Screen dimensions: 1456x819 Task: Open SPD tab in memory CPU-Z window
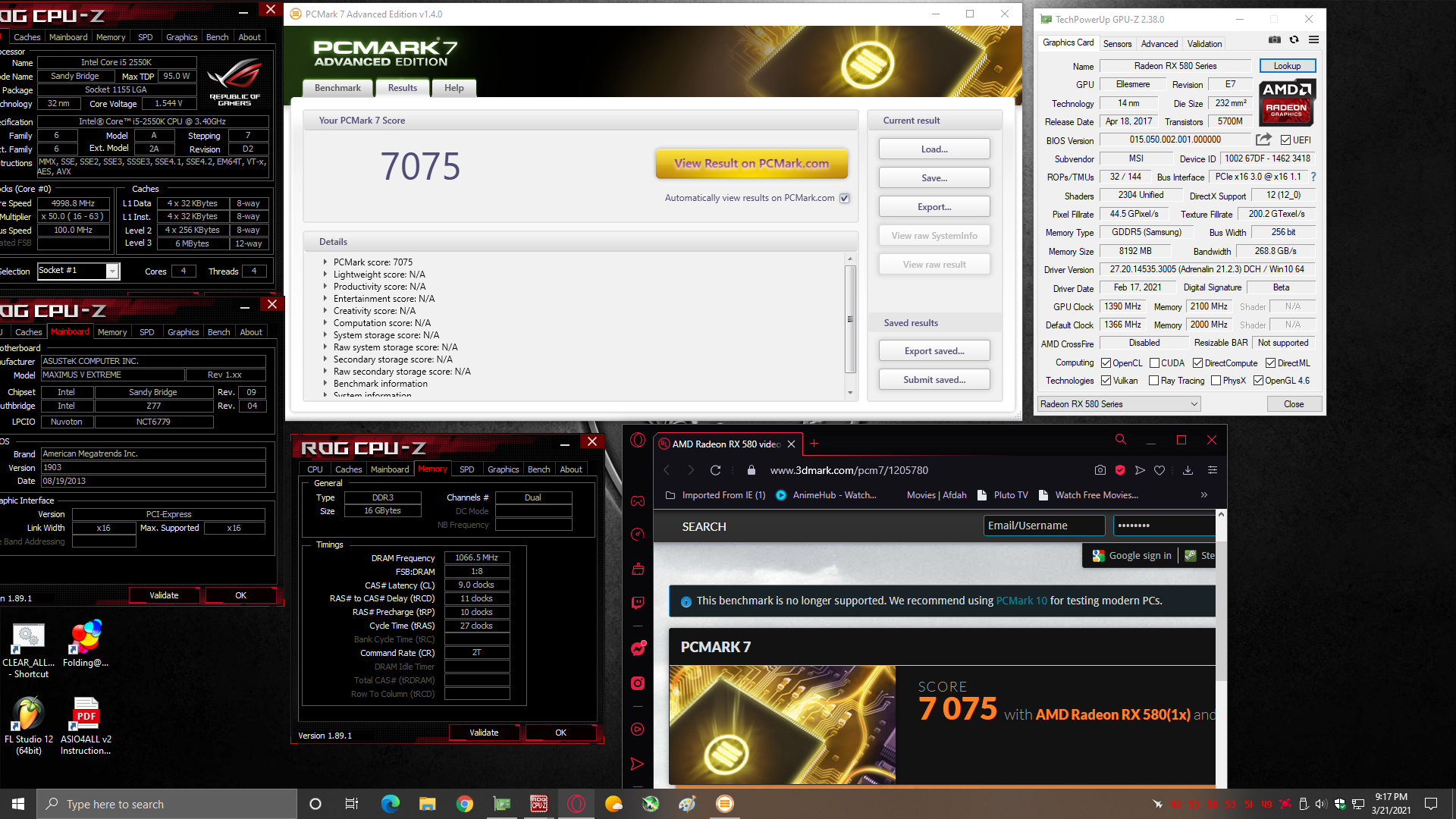tap(467, 469)
